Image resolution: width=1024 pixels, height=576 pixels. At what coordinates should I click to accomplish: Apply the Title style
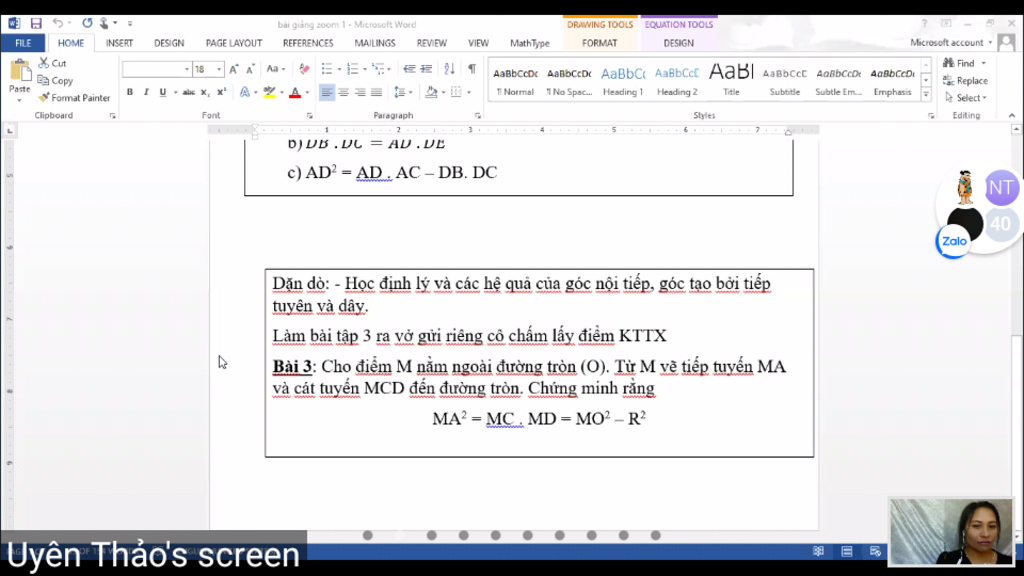tap(731, 81)
